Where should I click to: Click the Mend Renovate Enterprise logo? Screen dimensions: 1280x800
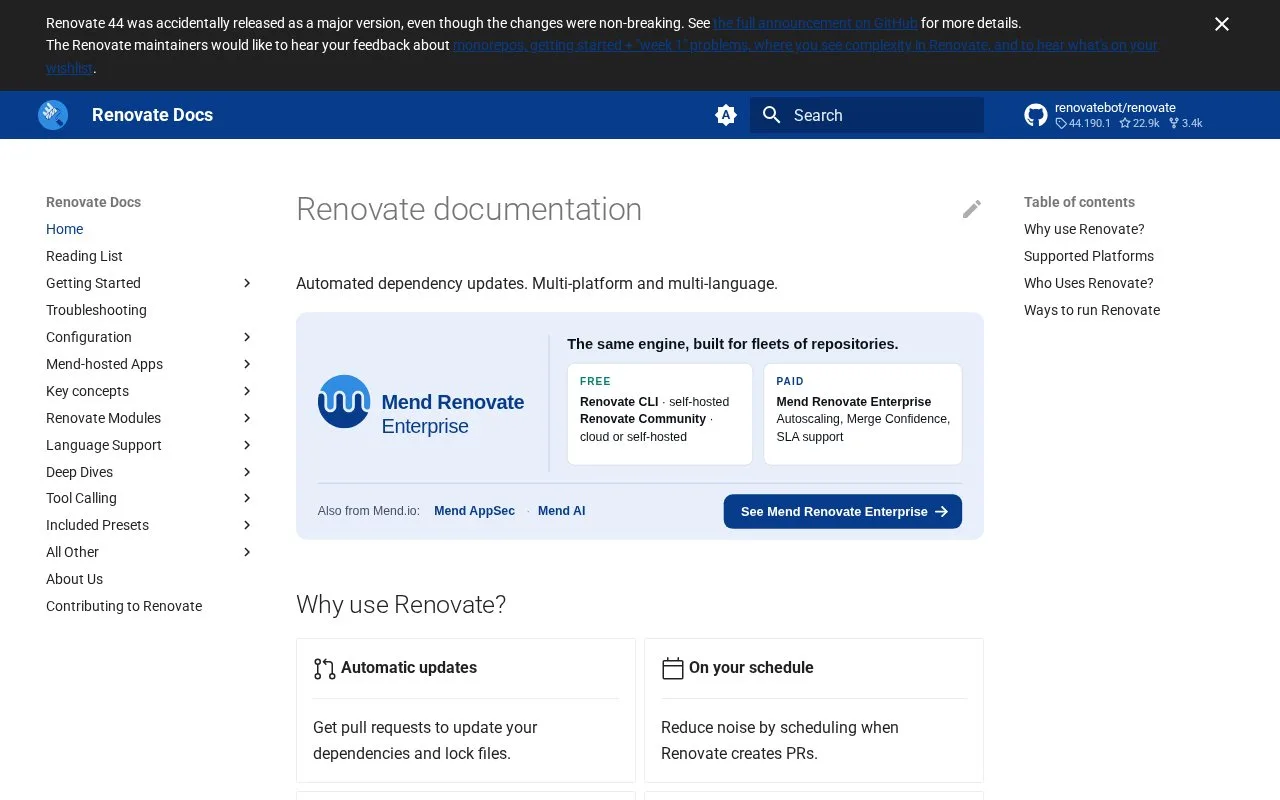pos(344,401)
